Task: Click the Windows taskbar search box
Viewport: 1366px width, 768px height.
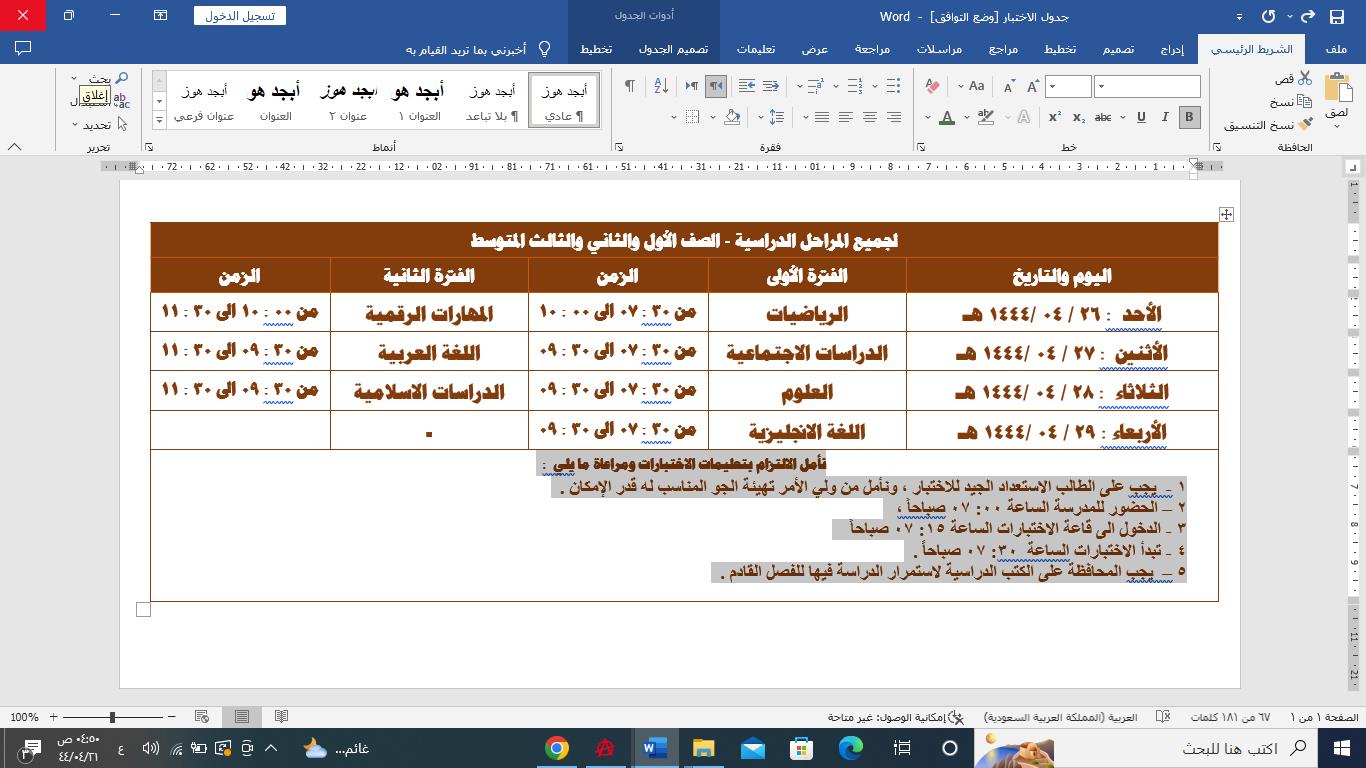Action: pos(1229,748)
